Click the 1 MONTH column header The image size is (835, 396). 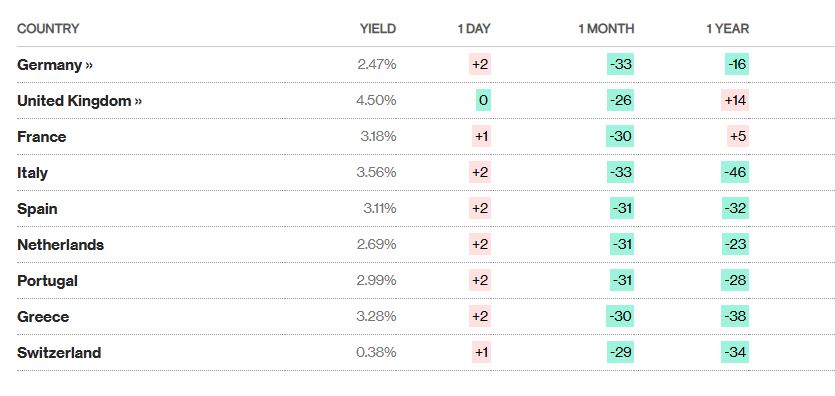pyautogui.click(x=606, y=29)
